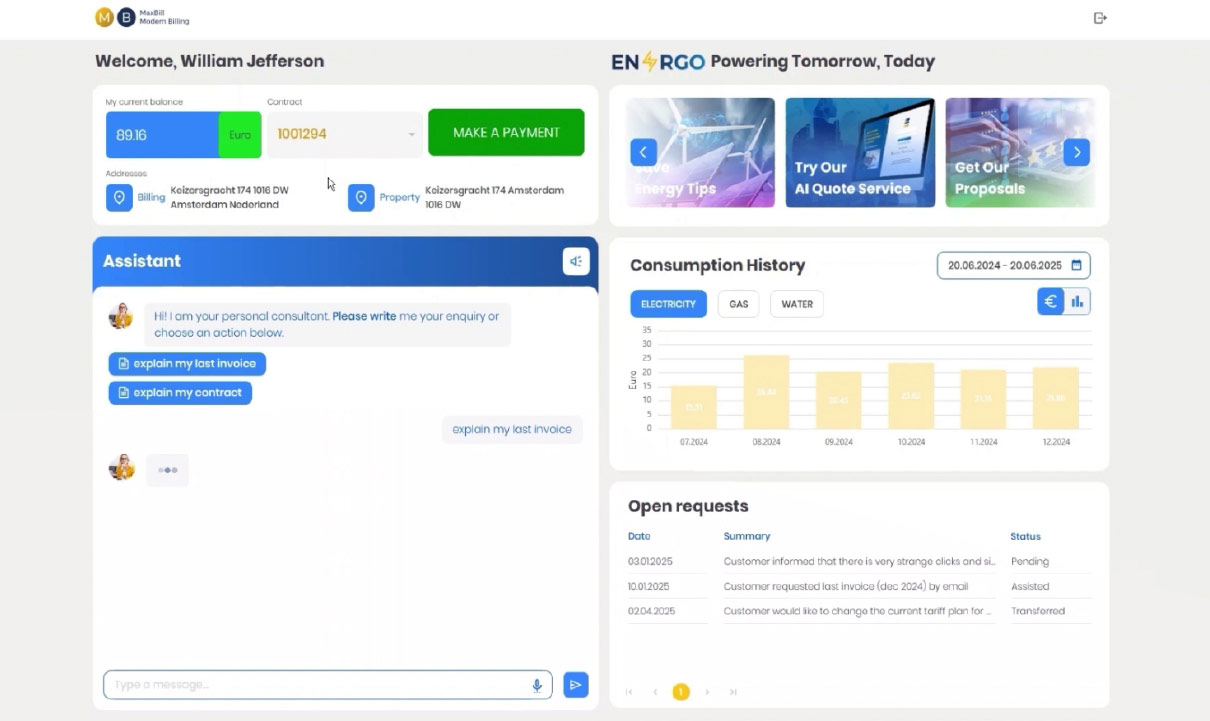Click the 08.2024 consumption bar
This screenshot has height=721, width=1210.
click(x=766, y=392)
